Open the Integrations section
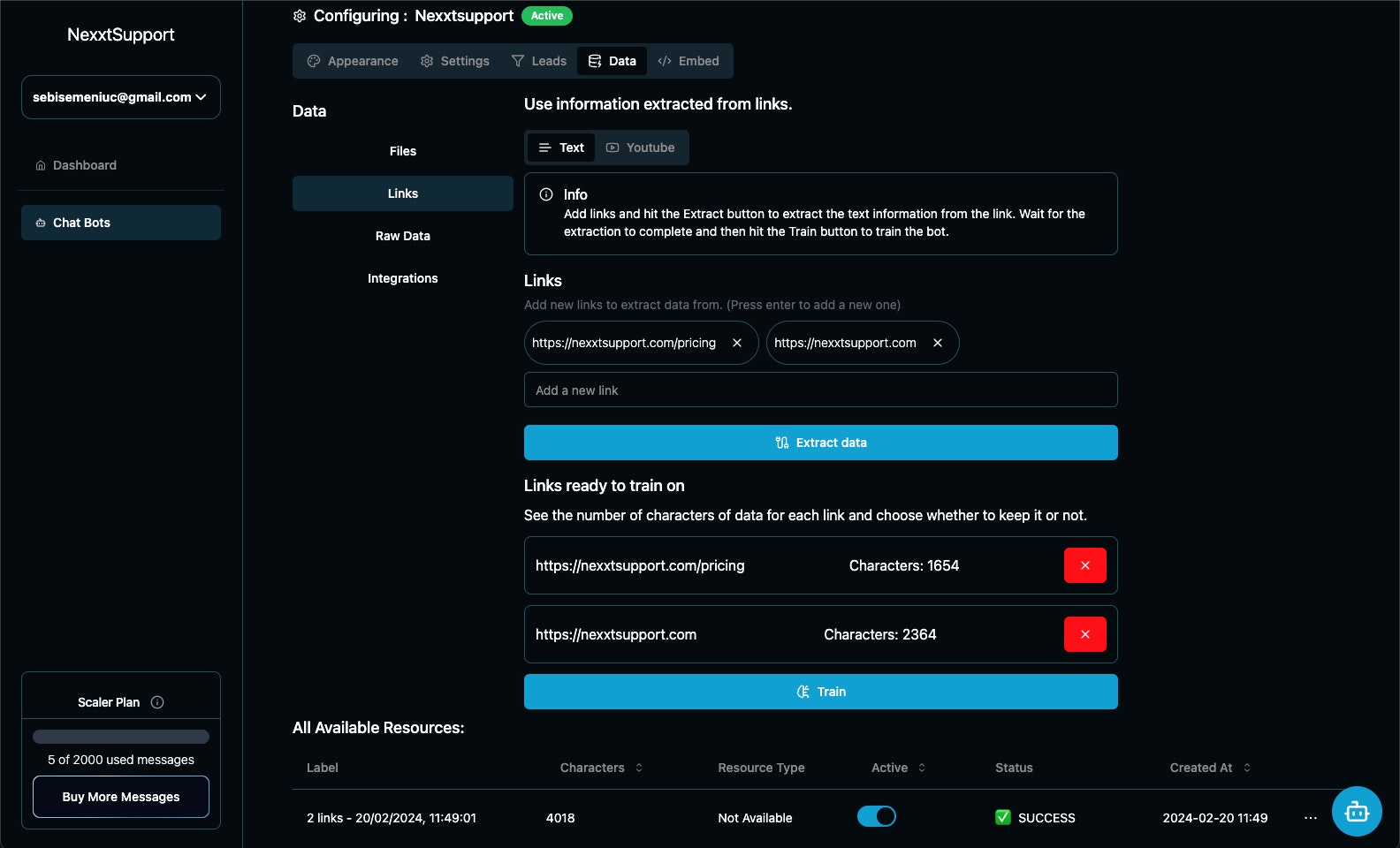 [x=403, y=278]
